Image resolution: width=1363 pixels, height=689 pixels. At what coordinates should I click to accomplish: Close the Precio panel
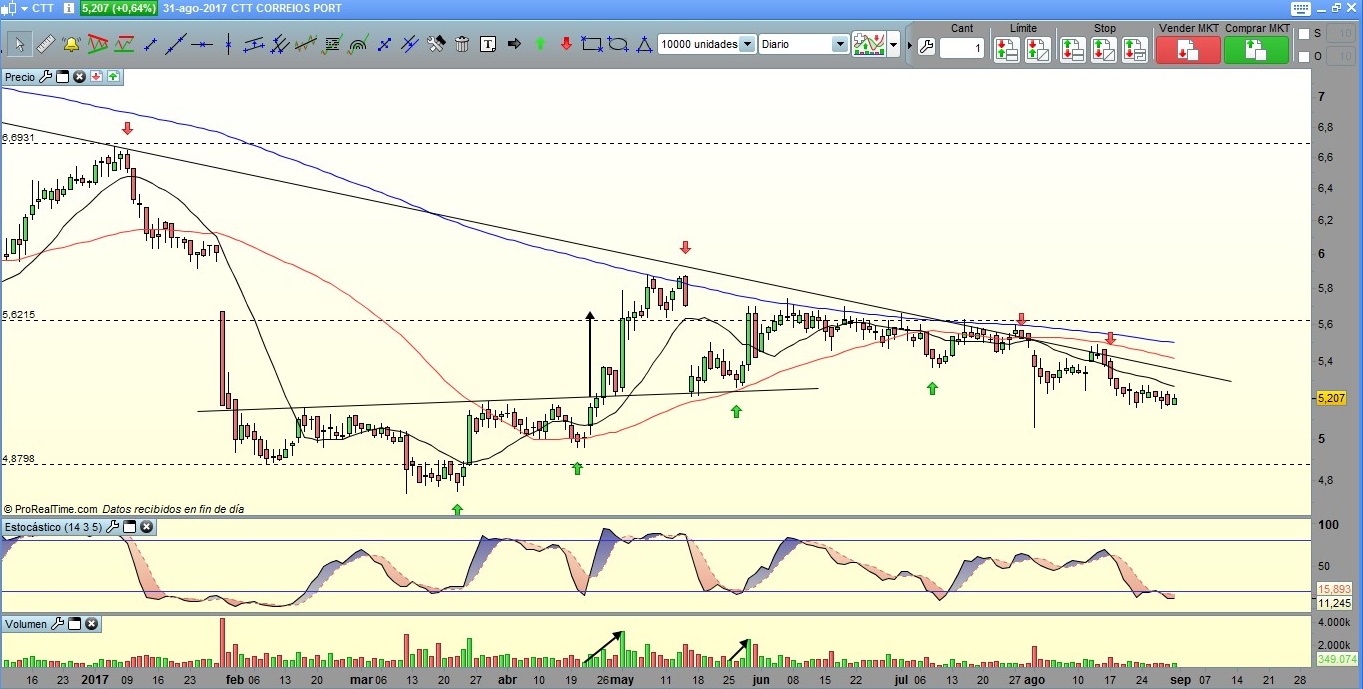click(79, 76)
